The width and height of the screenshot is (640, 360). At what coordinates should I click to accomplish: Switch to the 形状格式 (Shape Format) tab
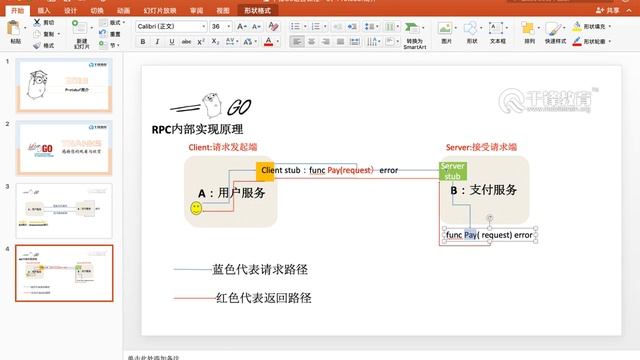click(258, 11)
